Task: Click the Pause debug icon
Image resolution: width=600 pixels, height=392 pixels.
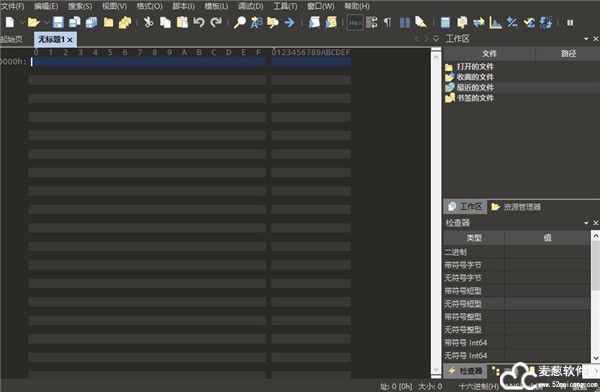Action: pos(570,23)
